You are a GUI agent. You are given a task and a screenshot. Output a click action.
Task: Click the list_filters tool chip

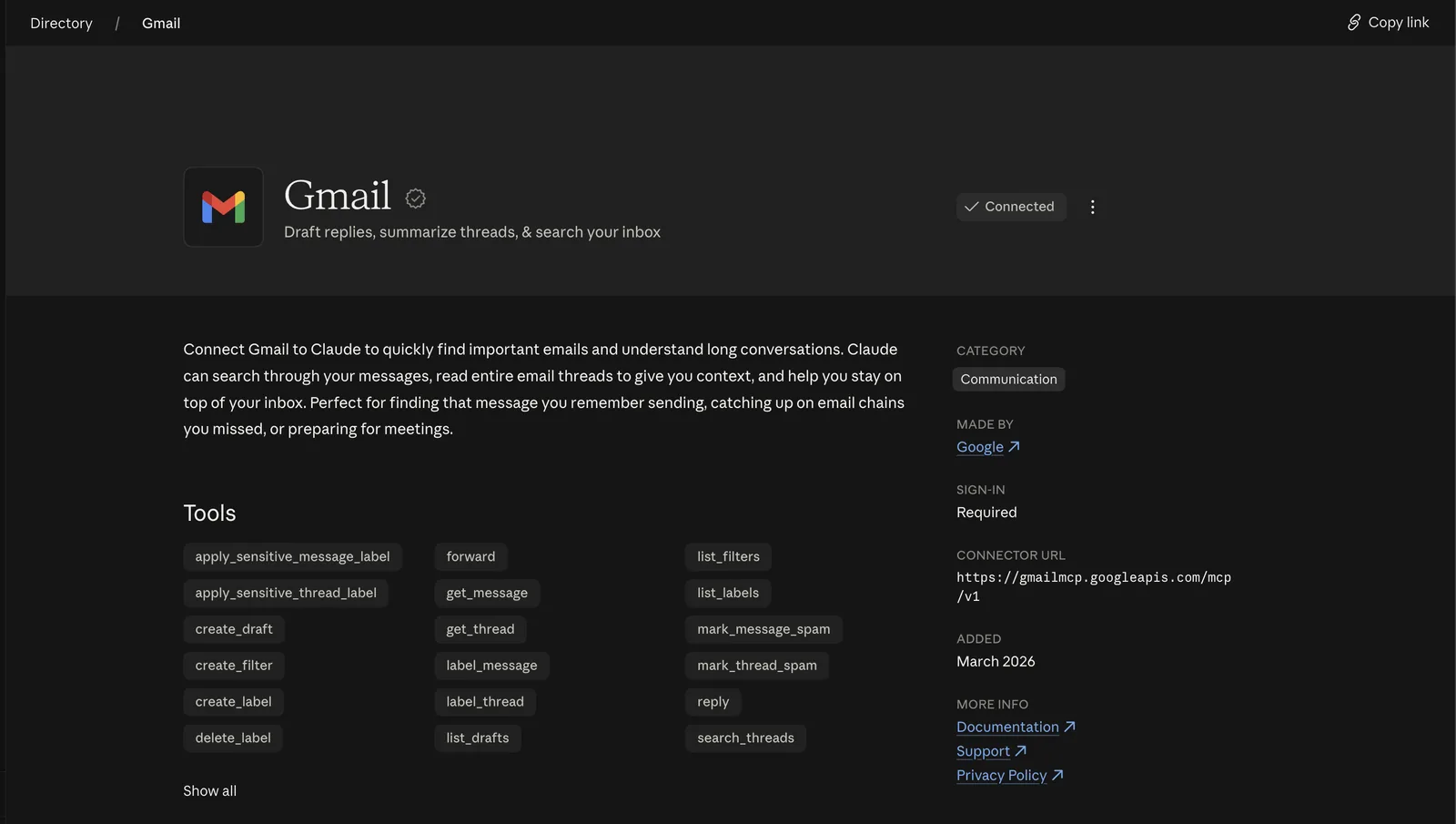pos(728,556)
